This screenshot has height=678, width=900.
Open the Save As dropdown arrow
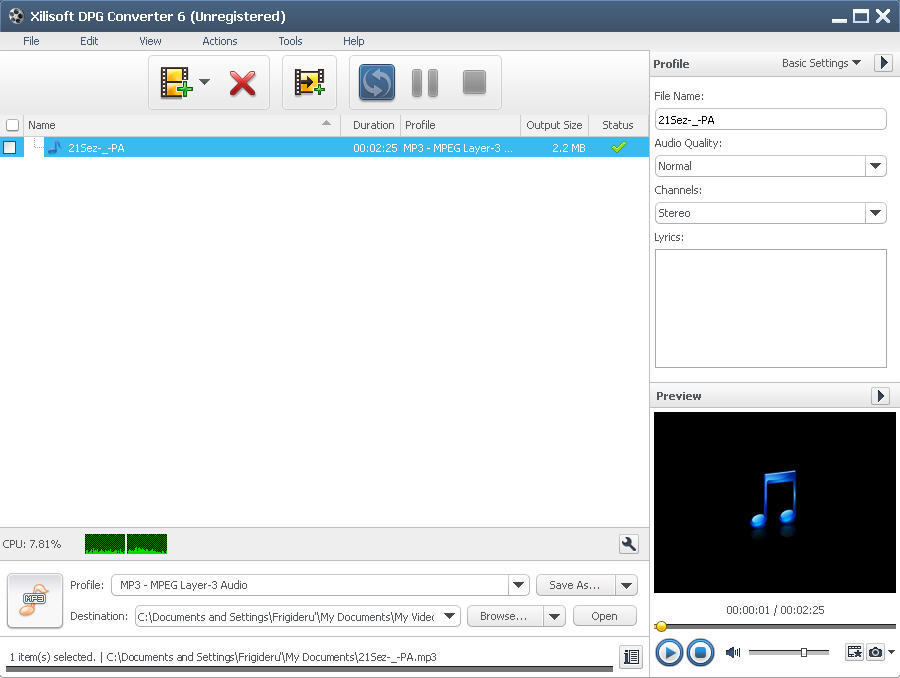pyautogui.click(x=626, y=585)
